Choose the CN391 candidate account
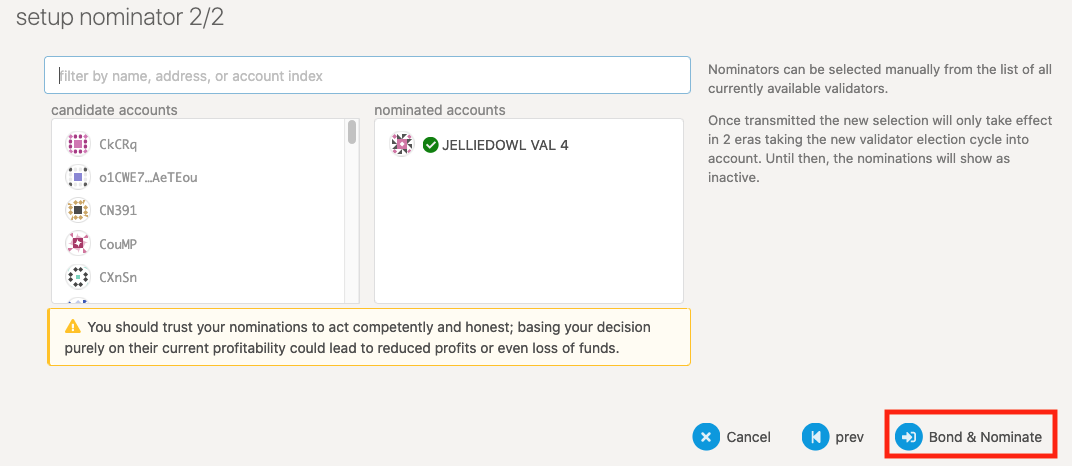 [x=118, y=211]
